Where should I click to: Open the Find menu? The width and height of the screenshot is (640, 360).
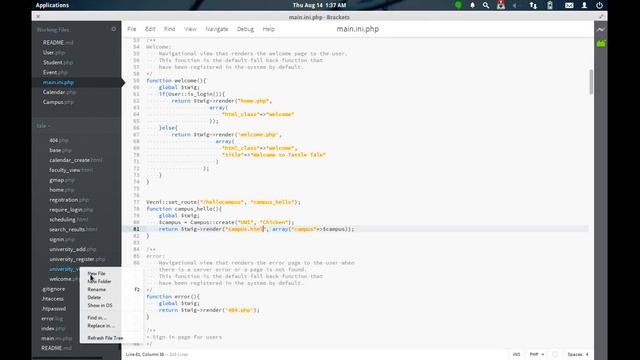(x=169, y=29)
